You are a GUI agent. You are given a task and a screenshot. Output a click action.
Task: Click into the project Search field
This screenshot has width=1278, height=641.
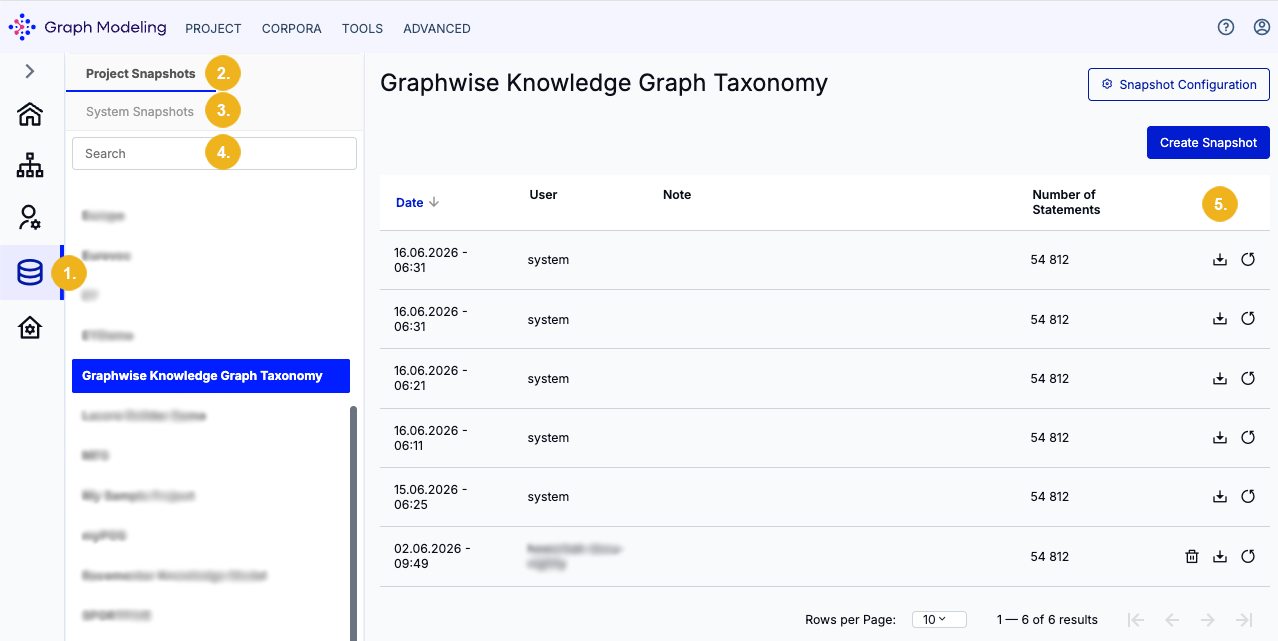[214, 153]
